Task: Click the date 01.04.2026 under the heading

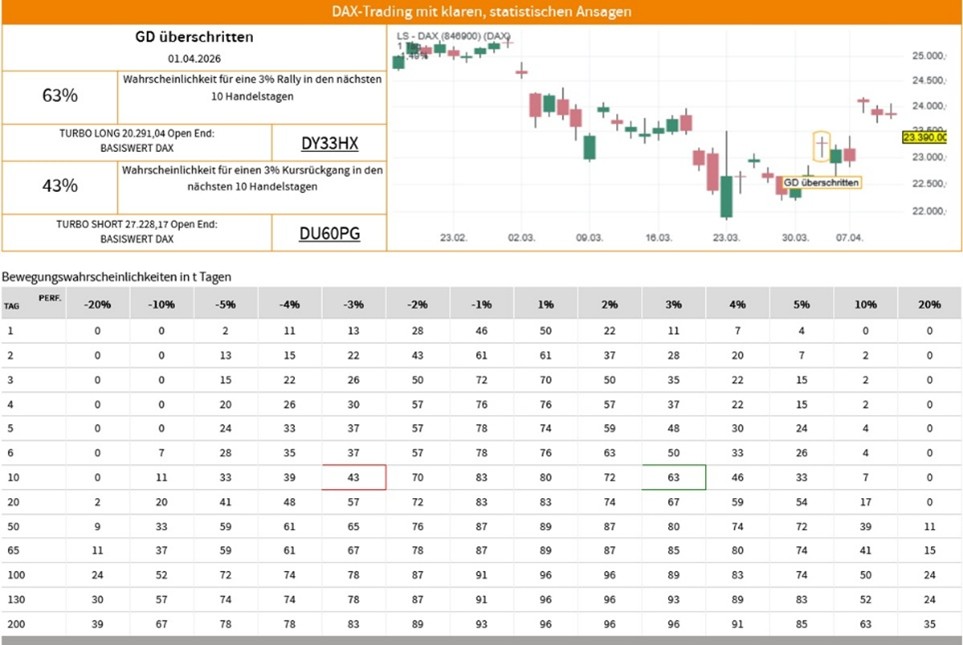Action: [194, 59]
